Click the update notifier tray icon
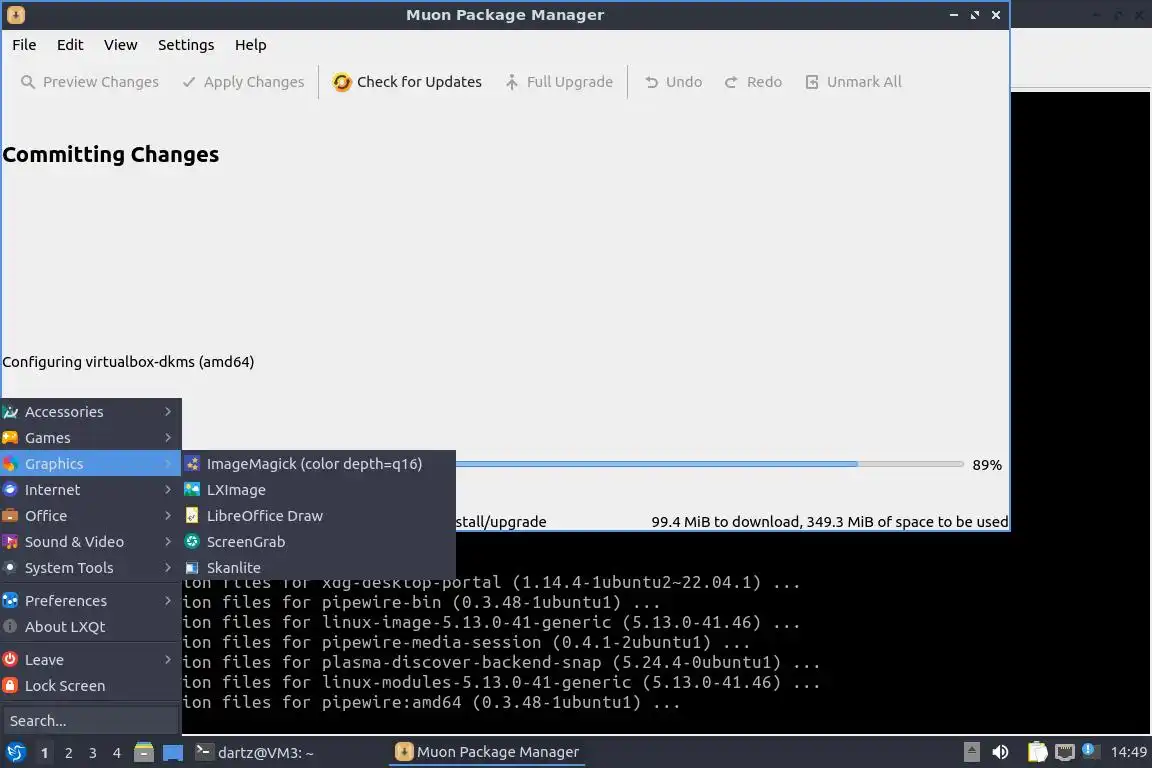This screenshot has width=1152, height=768. tap(1090, 750)
